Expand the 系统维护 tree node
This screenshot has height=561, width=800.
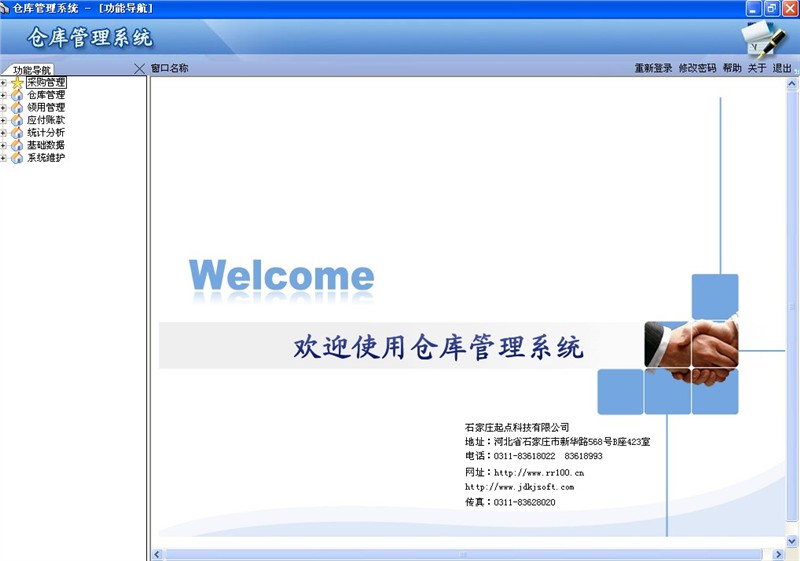tap(3, 158)
